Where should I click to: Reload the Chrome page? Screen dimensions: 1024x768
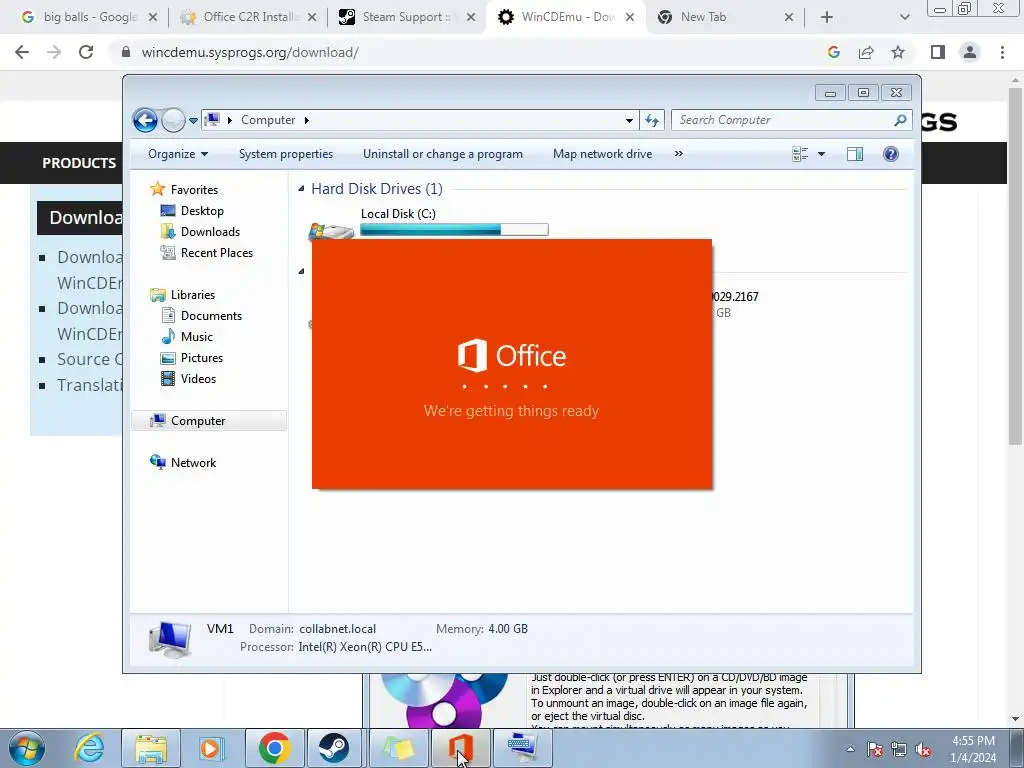click(86, 52)
